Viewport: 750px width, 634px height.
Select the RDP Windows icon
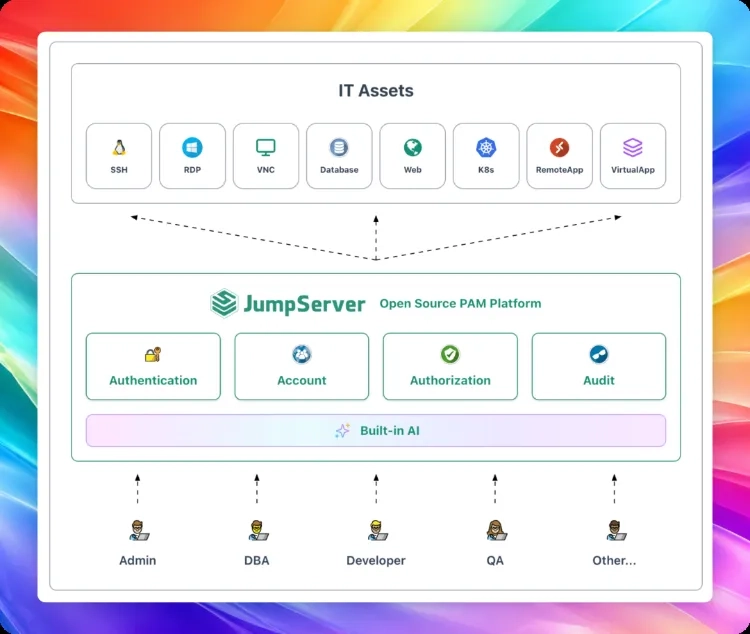pos(192,147)
